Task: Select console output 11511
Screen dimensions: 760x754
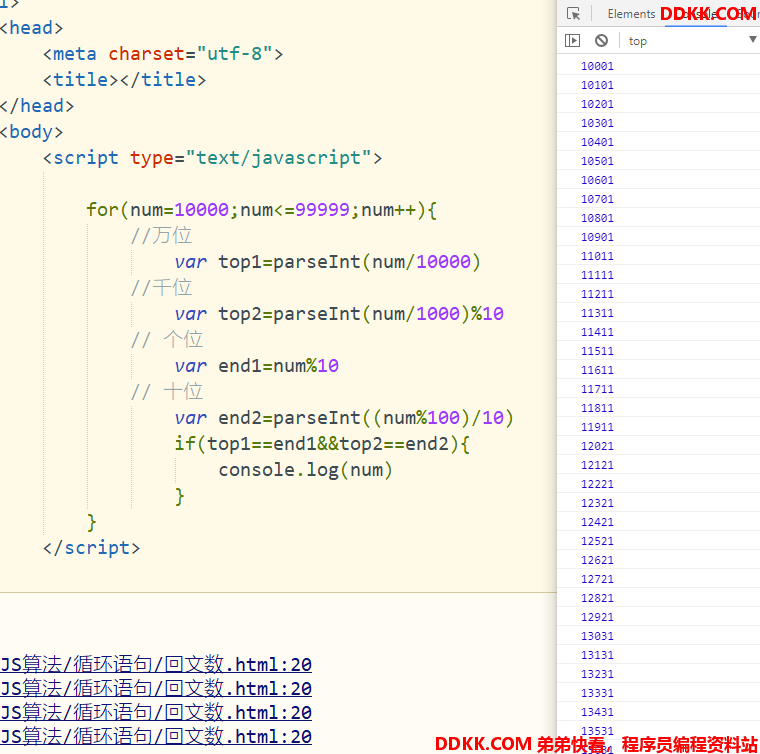Action: pyautogui.click(x=597, y=351)
